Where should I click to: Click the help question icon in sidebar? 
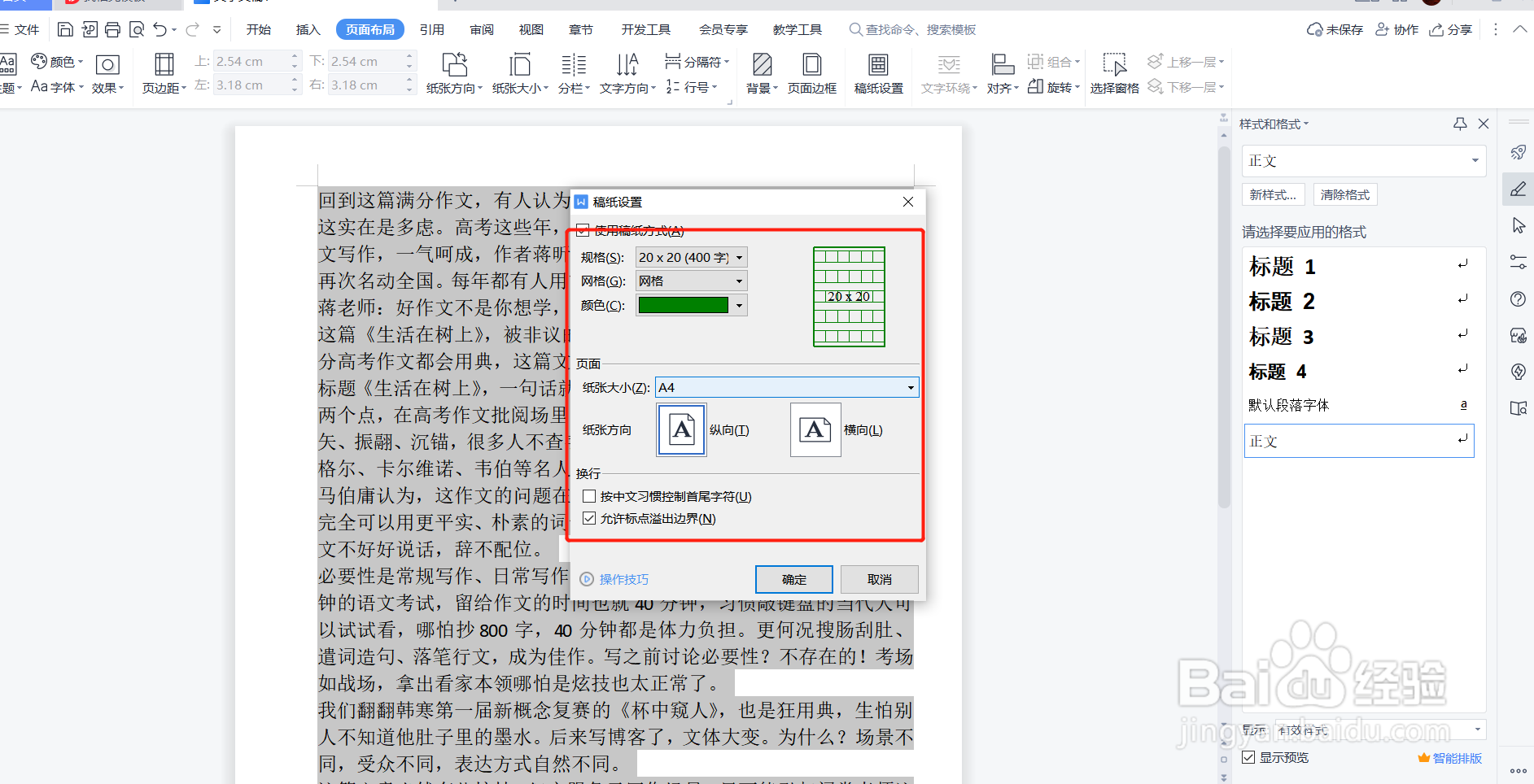(1518, 299)
